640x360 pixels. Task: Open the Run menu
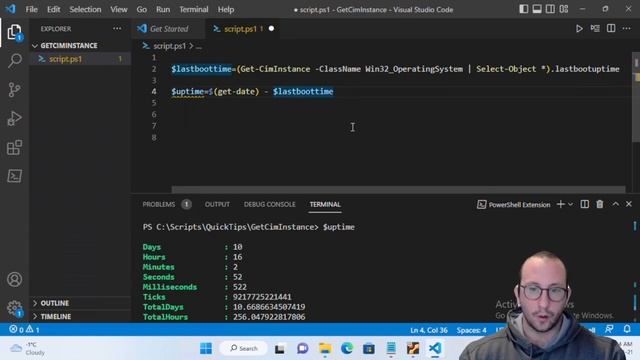(163, 9)
